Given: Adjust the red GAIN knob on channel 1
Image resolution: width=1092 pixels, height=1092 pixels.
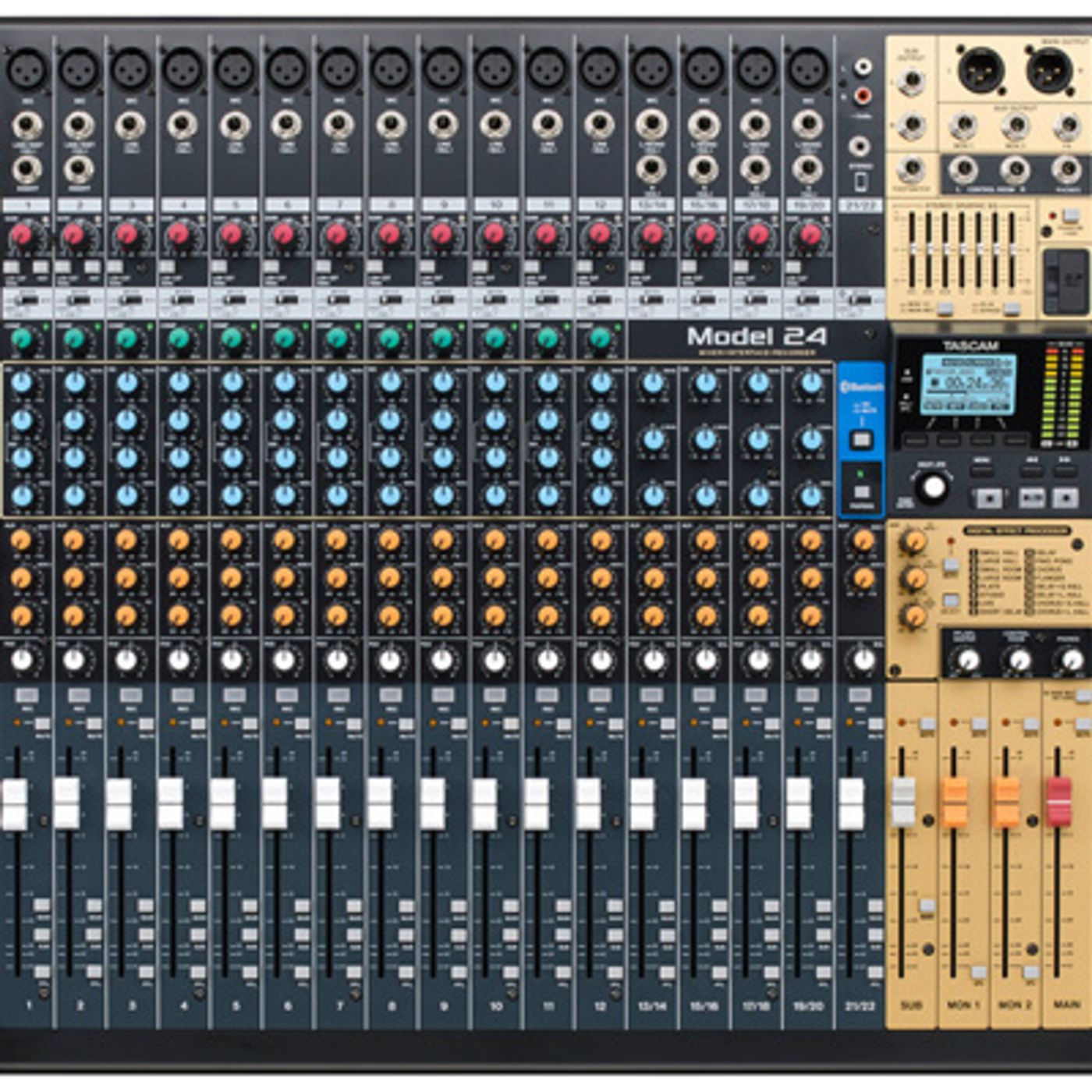Looking at the screenshot, I should 23,234.
